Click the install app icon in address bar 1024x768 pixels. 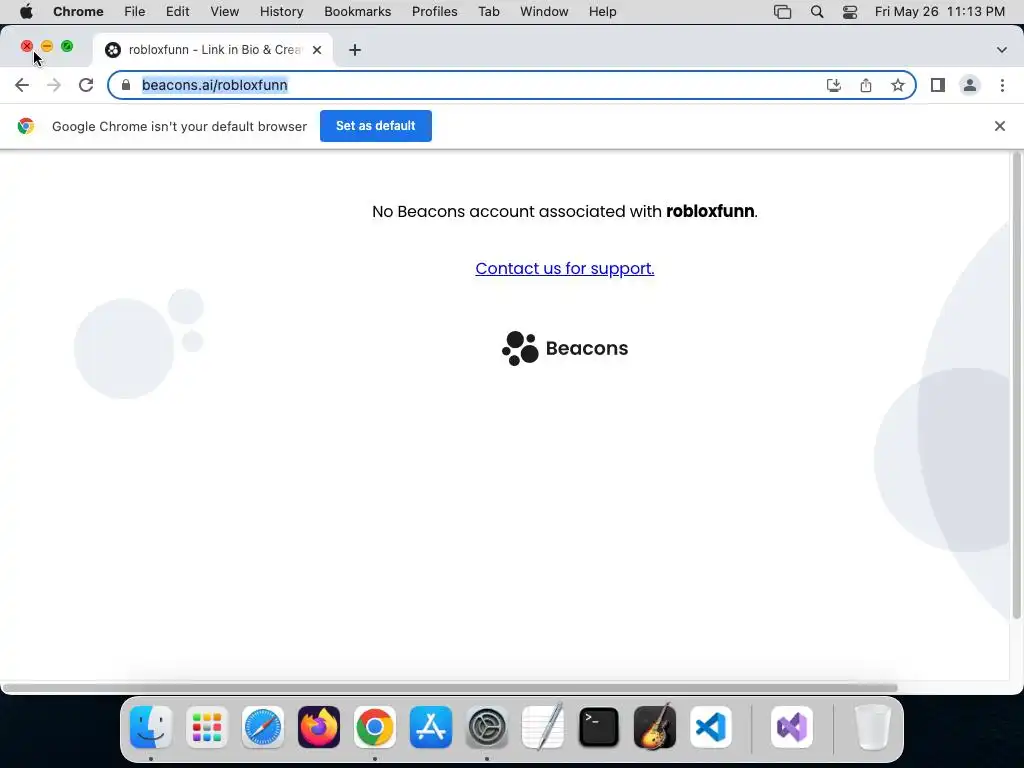coord(834,85)
